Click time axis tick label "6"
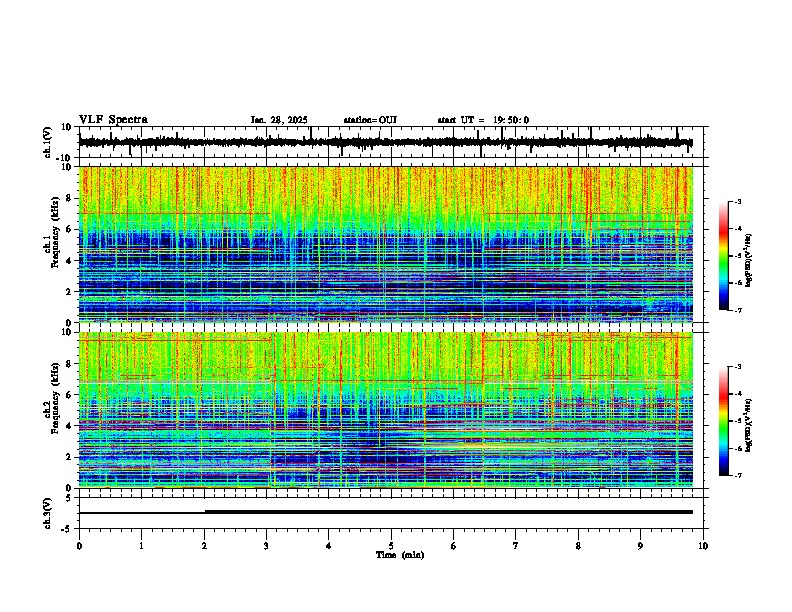Image resolution: width=792 pixels, height=612 pixels. (454, 546)
